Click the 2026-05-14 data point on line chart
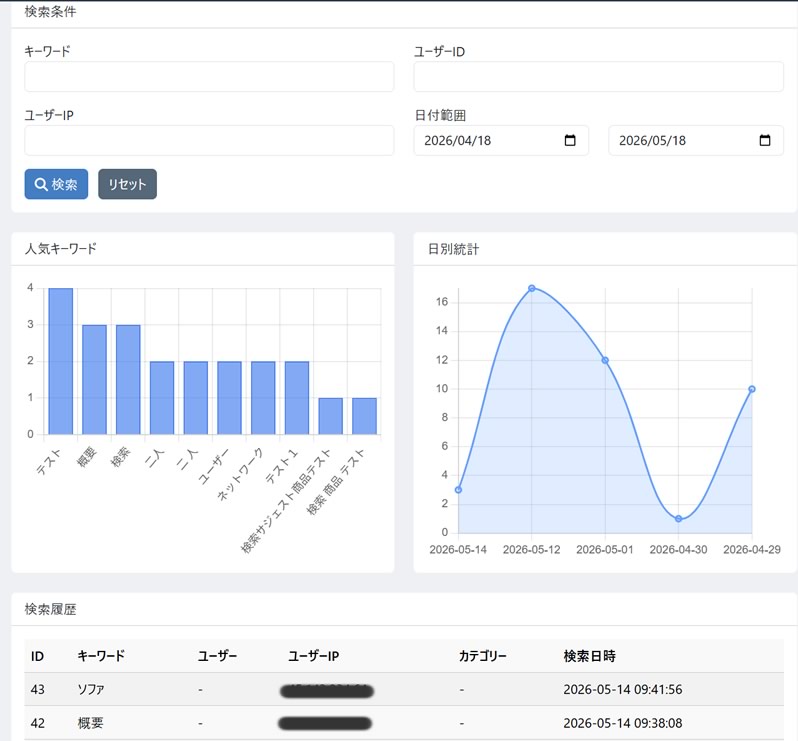Viewport: 798px width, 741px height. [x=459, y=490]
